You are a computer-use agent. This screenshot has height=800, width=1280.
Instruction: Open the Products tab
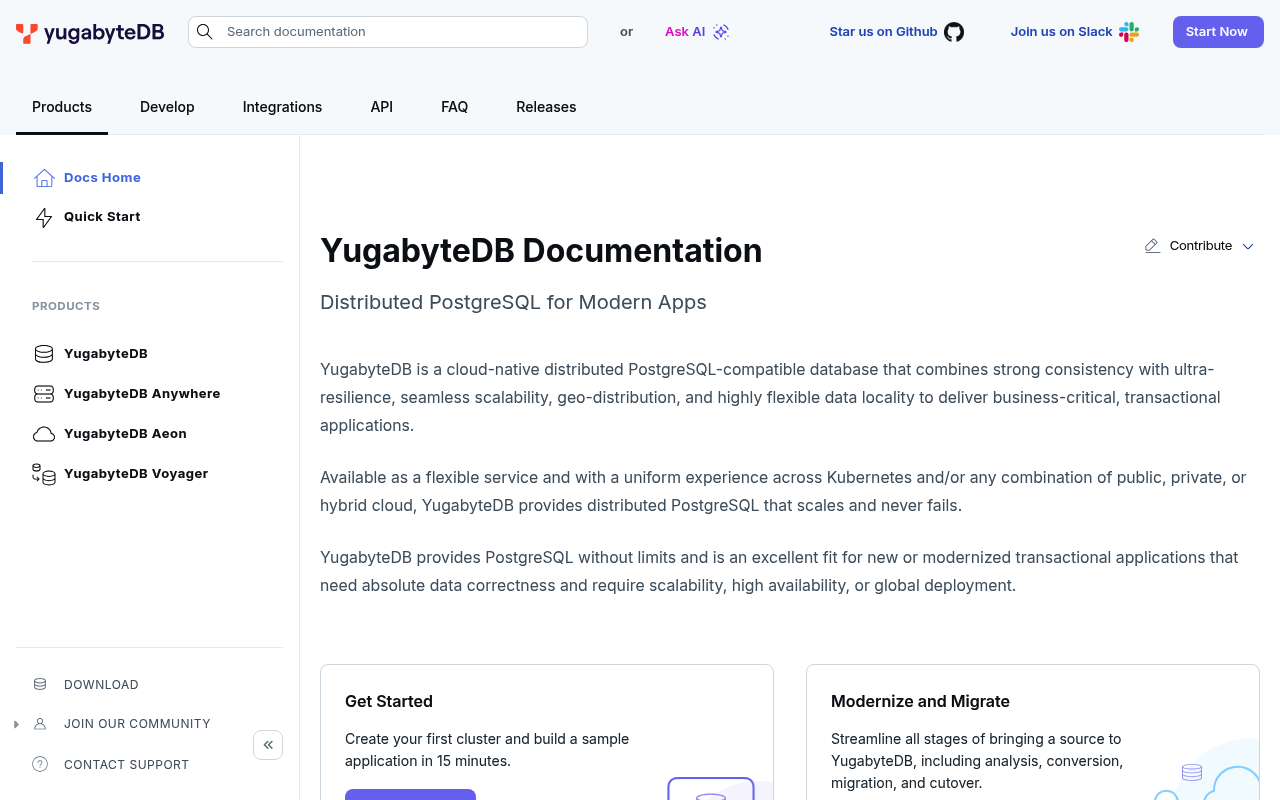pos(62,107)
